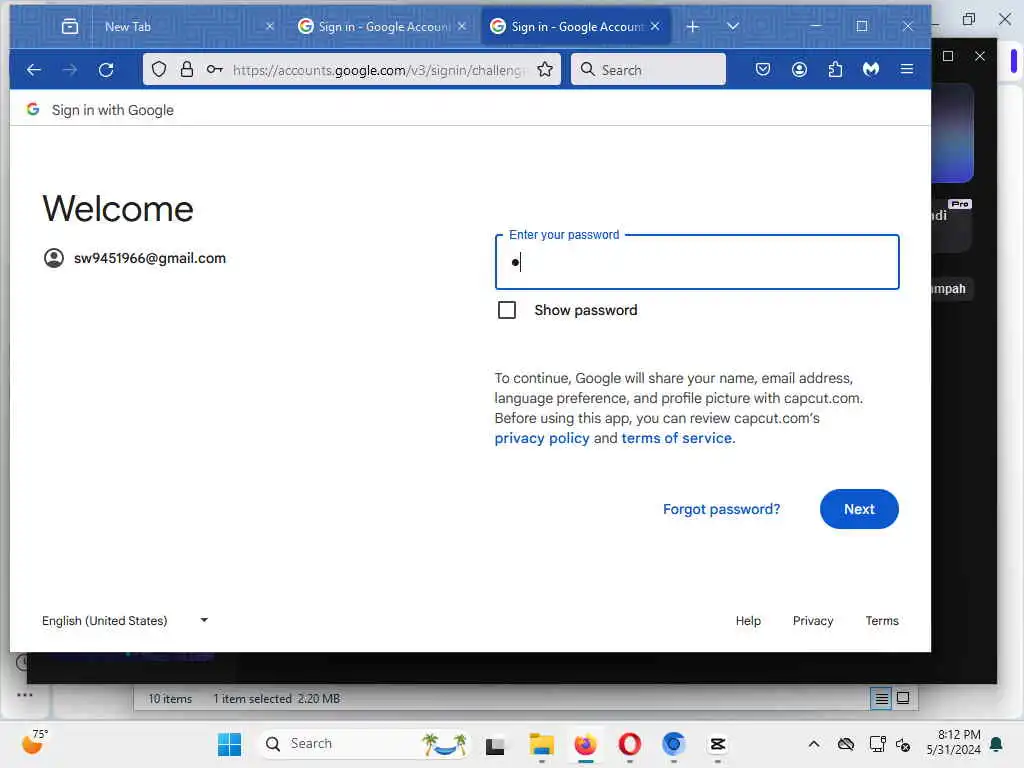Open File Explorer from the taskbar
The image size is (1024, 768).
541,744
